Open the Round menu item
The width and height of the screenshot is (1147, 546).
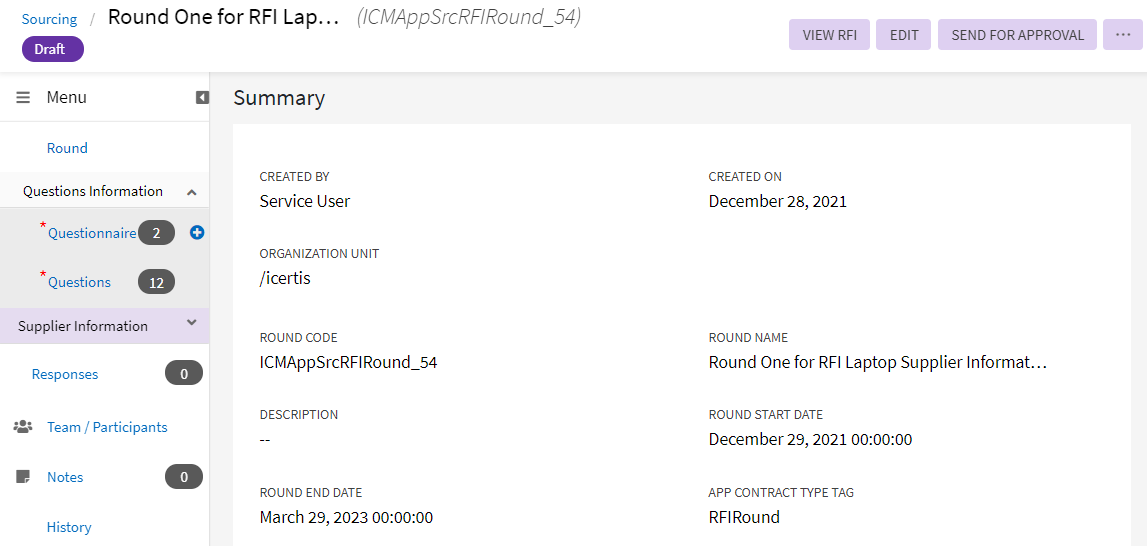67,148
